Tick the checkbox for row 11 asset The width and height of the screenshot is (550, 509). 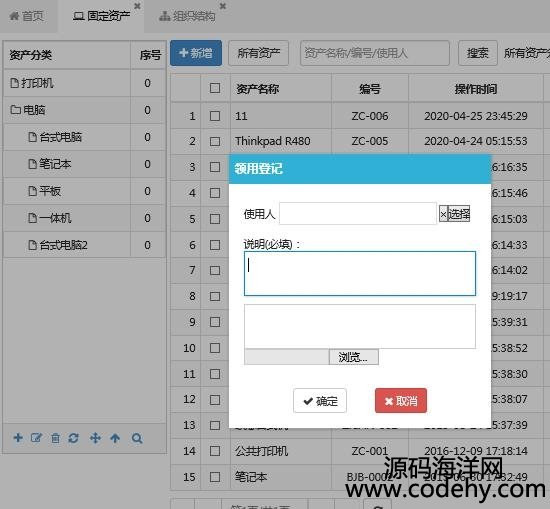pos(215,374)
